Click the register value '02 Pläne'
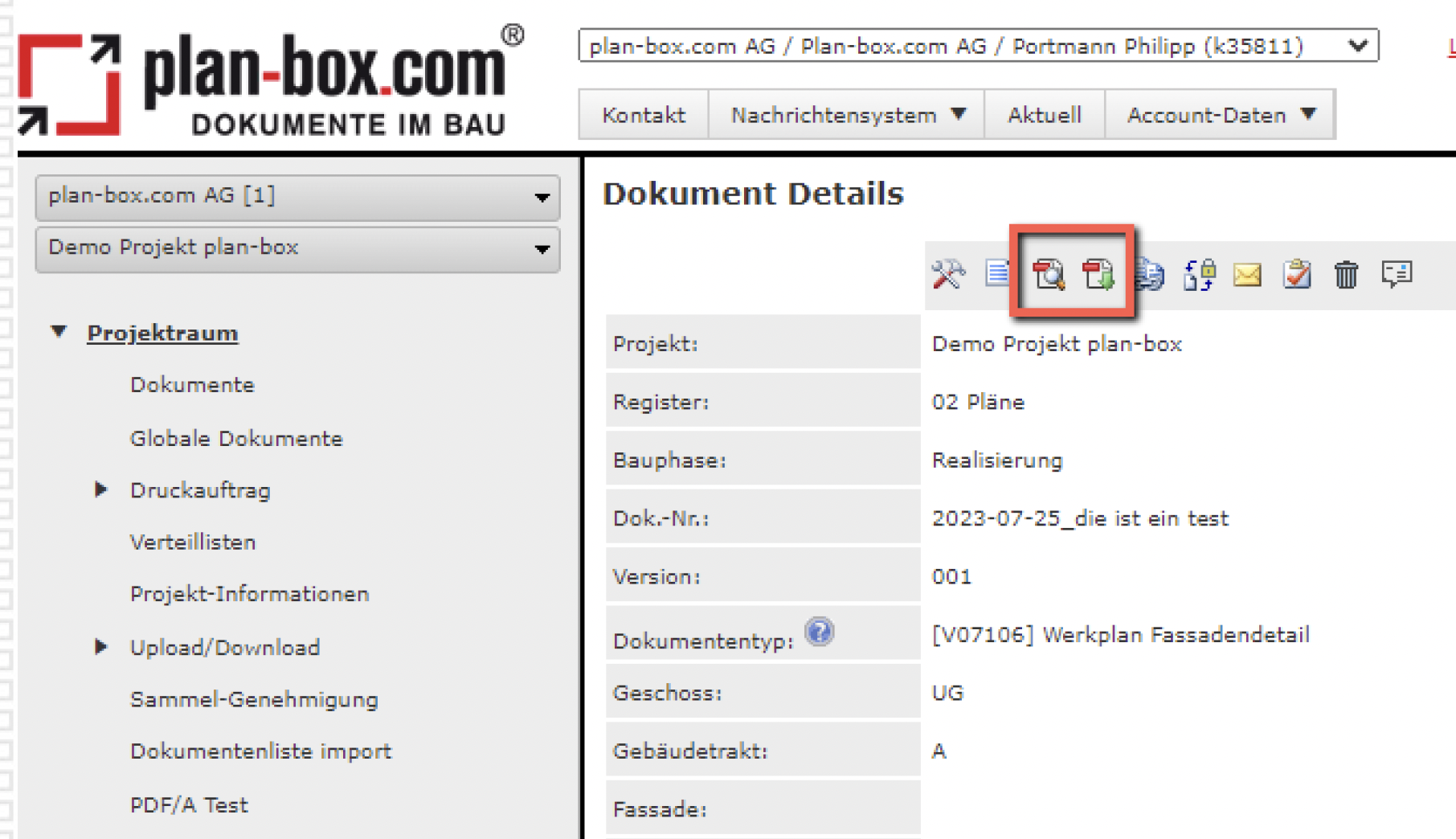1456x839 pixels. click(978, 402)
